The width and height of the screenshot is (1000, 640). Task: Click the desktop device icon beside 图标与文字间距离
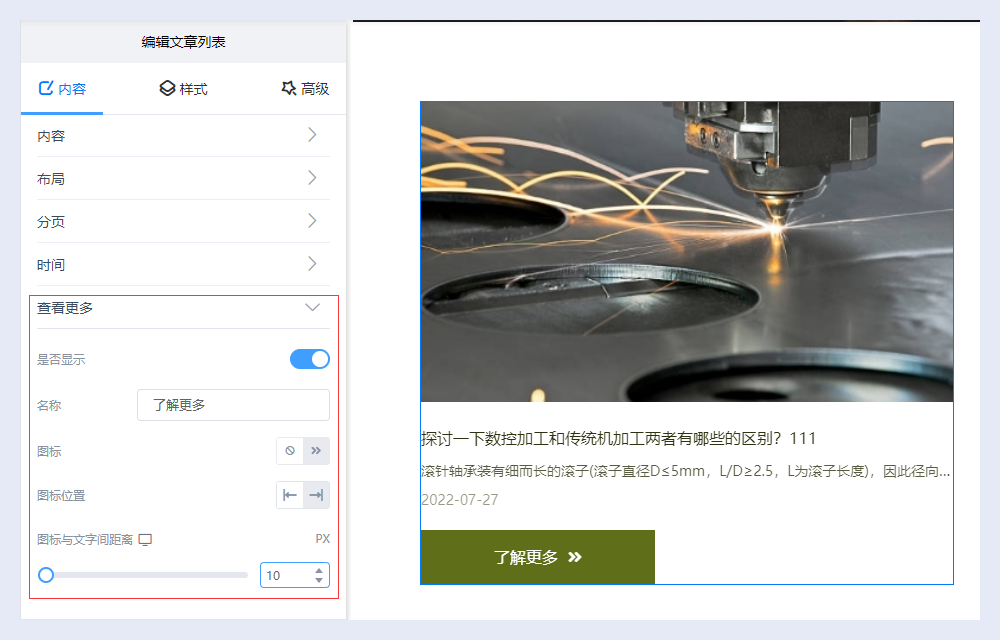(x=145, y=540)
